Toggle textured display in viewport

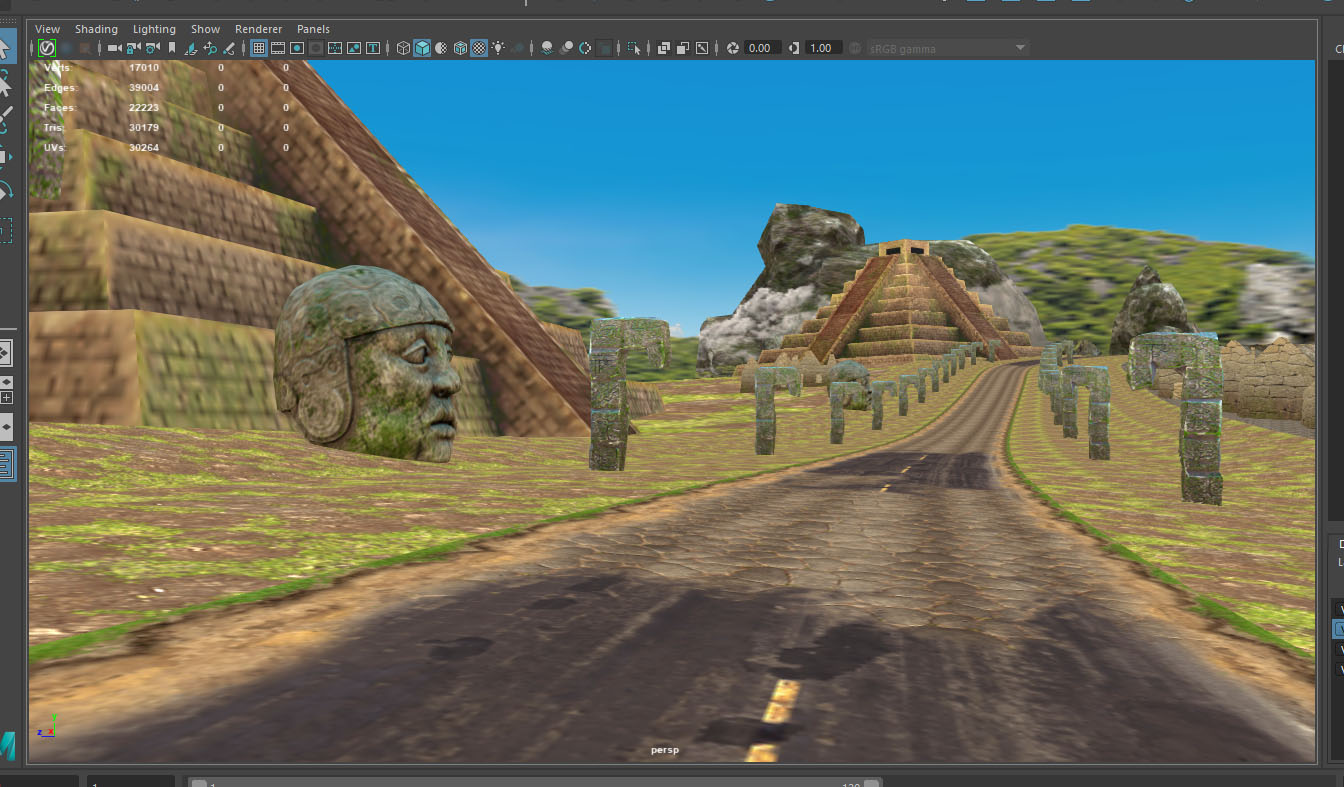click(x=479, y=48)
